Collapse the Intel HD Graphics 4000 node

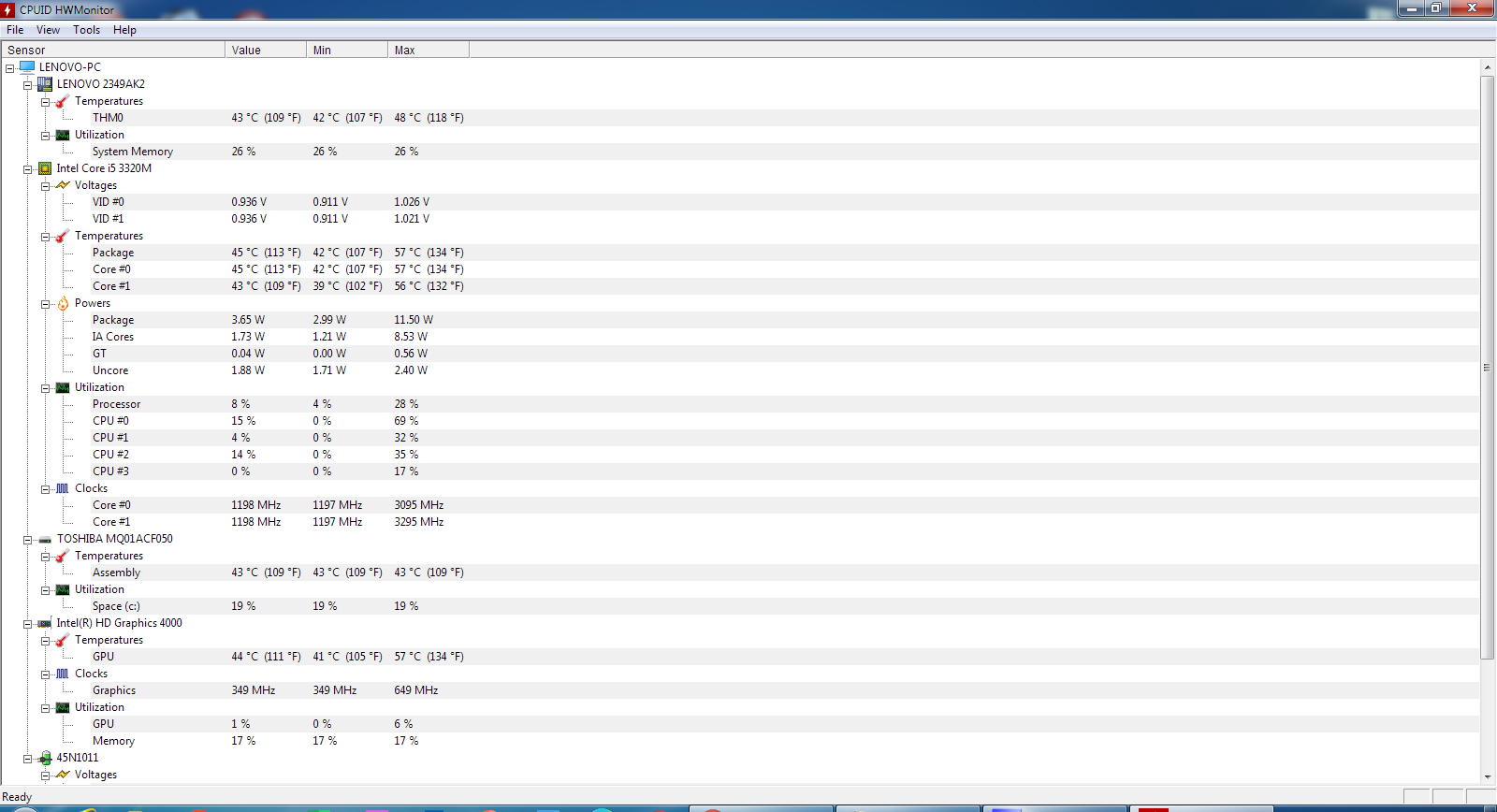click(28, 624)
